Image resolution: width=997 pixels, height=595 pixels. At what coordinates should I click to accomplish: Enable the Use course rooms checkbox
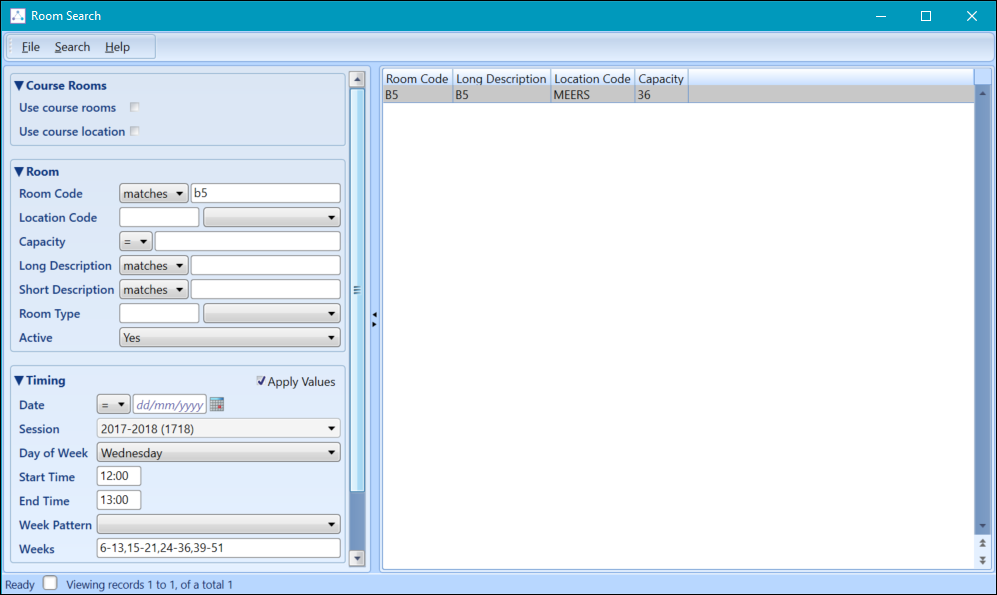(x=134, y=108)
